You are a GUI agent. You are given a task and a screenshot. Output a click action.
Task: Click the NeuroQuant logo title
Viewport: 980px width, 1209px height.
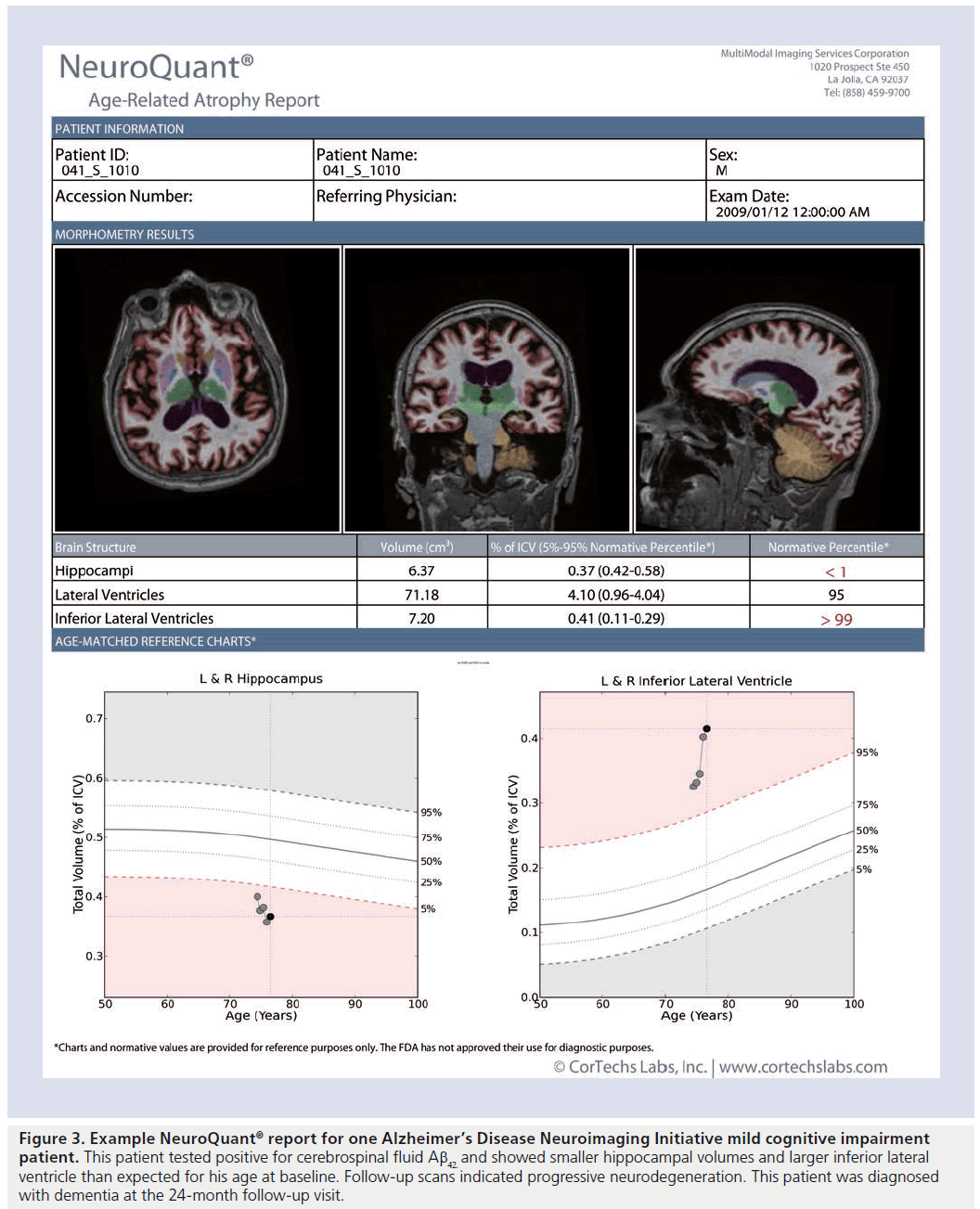pyautogui.click(x=156, y=67)
